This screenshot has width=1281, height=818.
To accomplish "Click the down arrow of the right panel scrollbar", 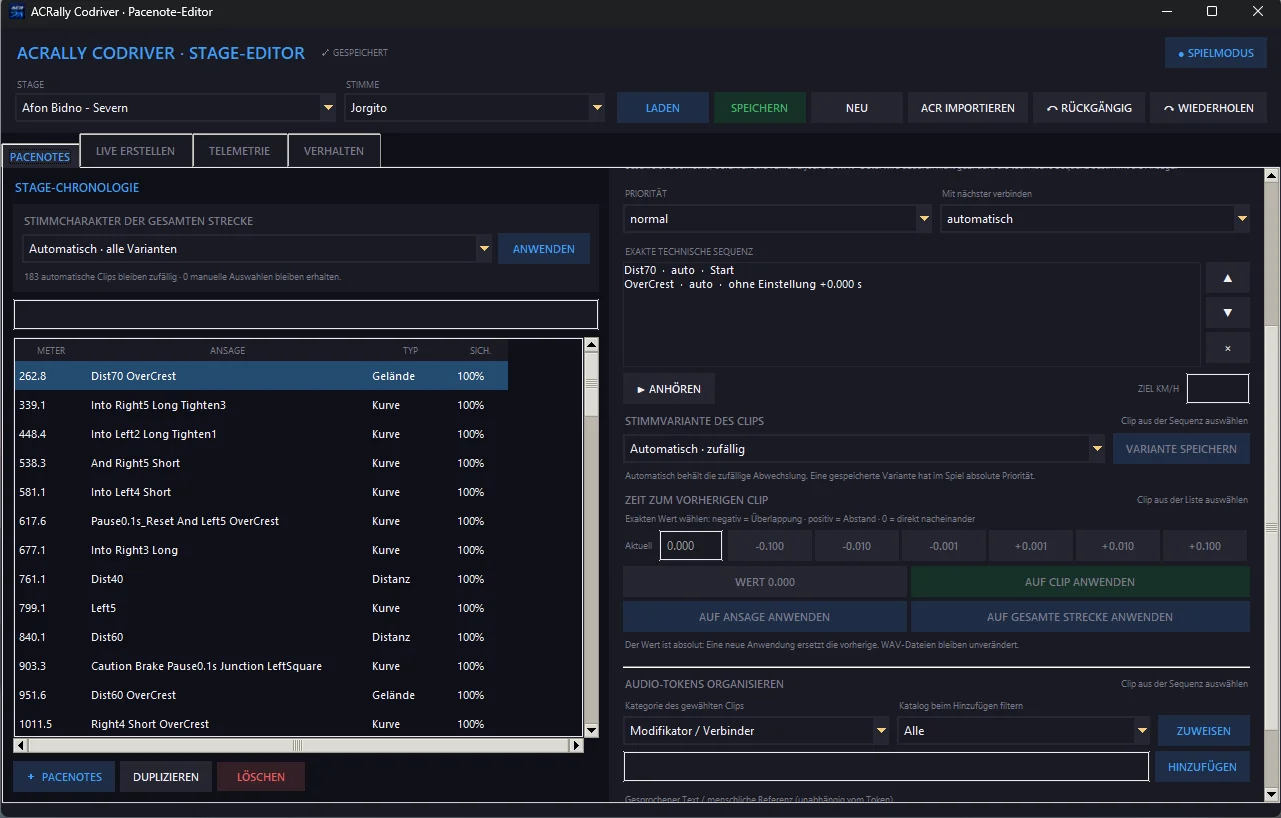I will click(x=1272, y=794).
